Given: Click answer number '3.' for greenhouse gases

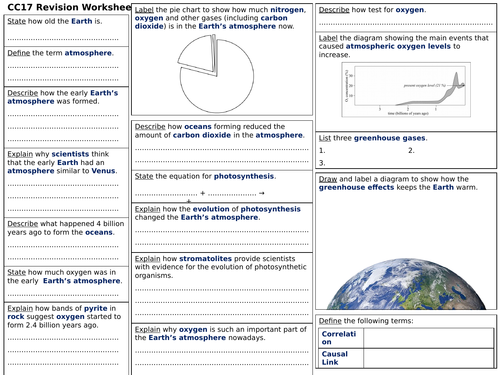Looking at the screenshot, I should 322,163.
